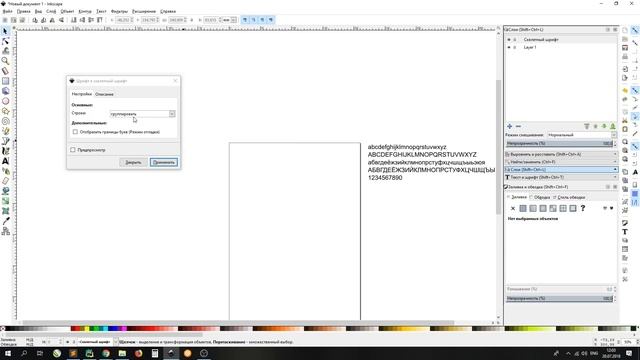Image resolution: width=640 pixels, height=360 pixels.
Task: Open Windows taskbar search
Action: (24, 353)
